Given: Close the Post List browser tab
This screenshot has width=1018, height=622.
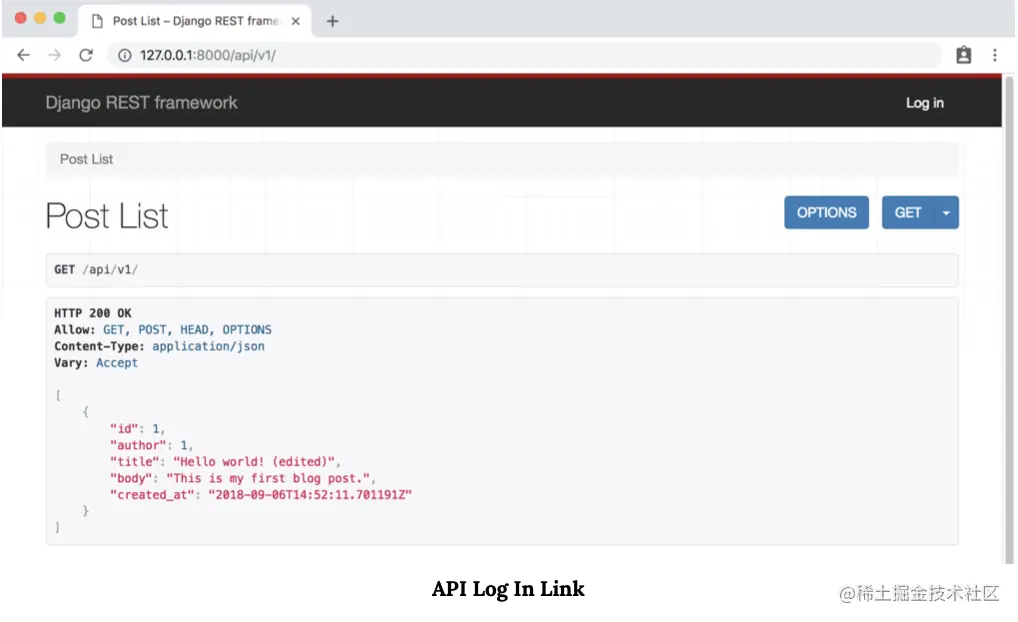Looking at the screenshot, I should click(295, 21).
